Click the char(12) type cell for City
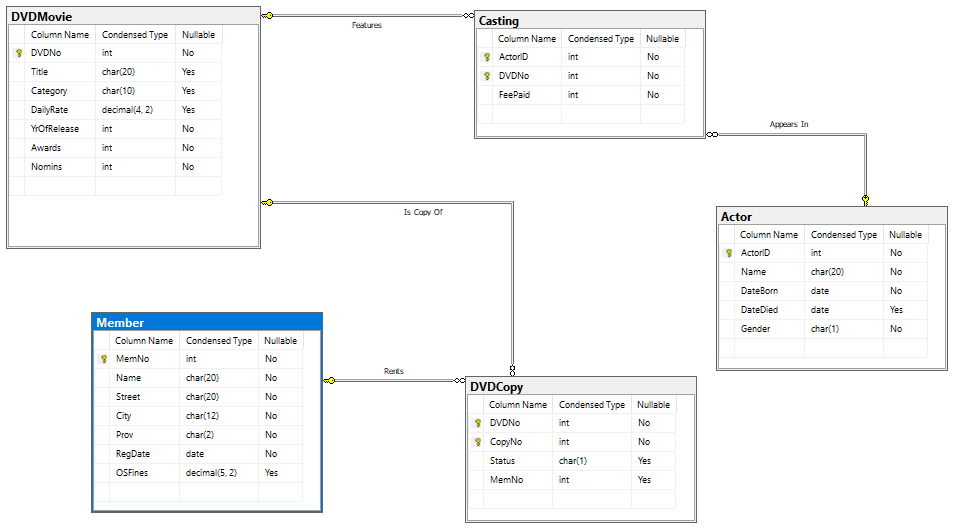This screenshot has width=961, height=528. (218, 416)
